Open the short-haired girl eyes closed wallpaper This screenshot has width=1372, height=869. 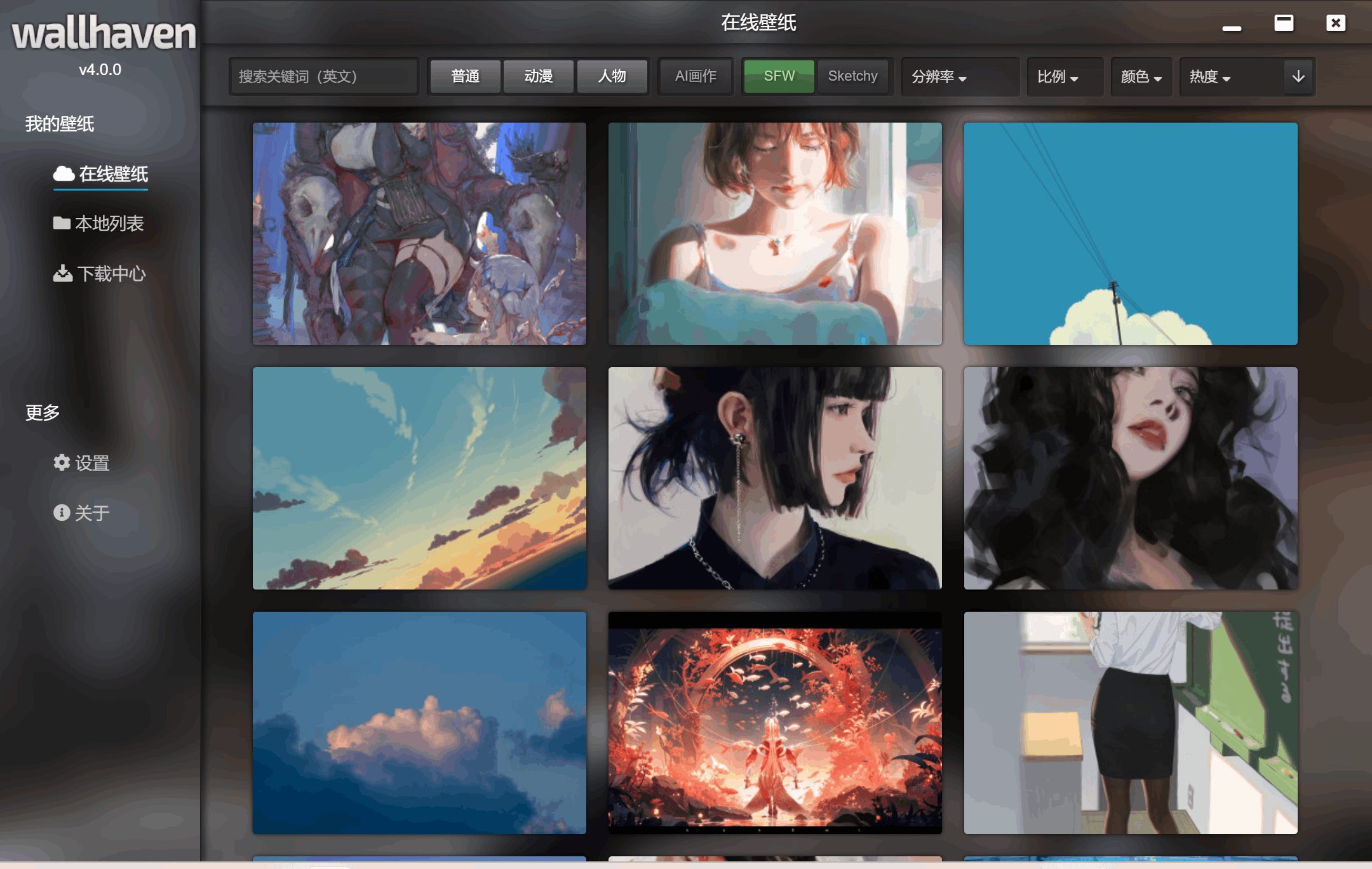(775, 234)
